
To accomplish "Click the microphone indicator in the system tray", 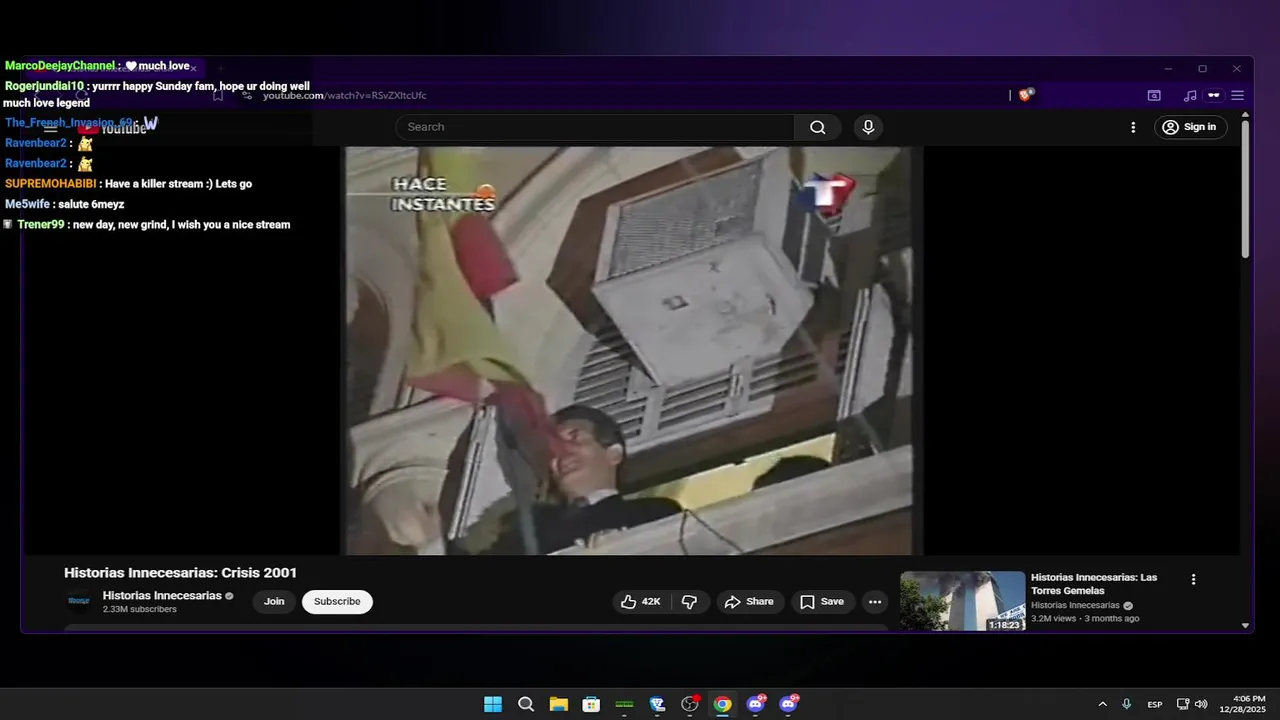I will pos(1127,704).
